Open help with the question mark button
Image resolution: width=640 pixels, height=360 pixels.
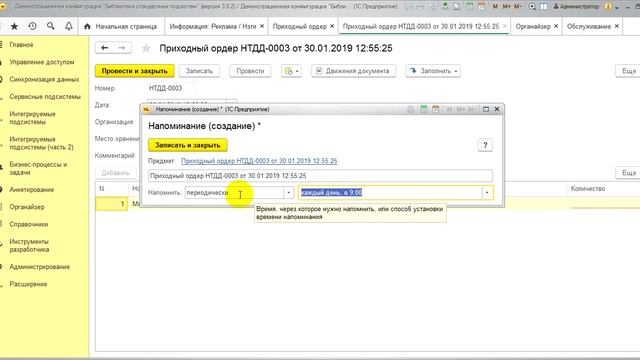click(485, 145)
